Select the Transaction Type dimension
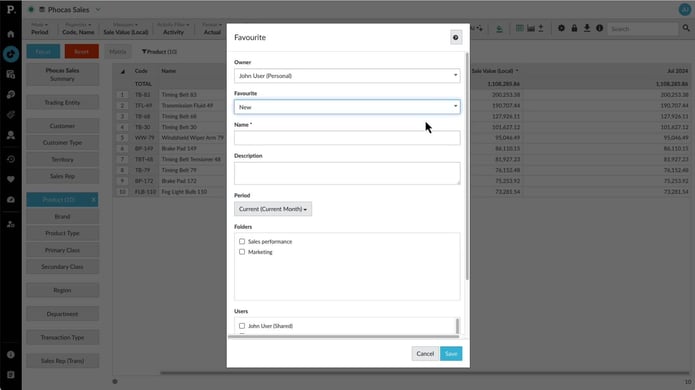 (62, 337)
